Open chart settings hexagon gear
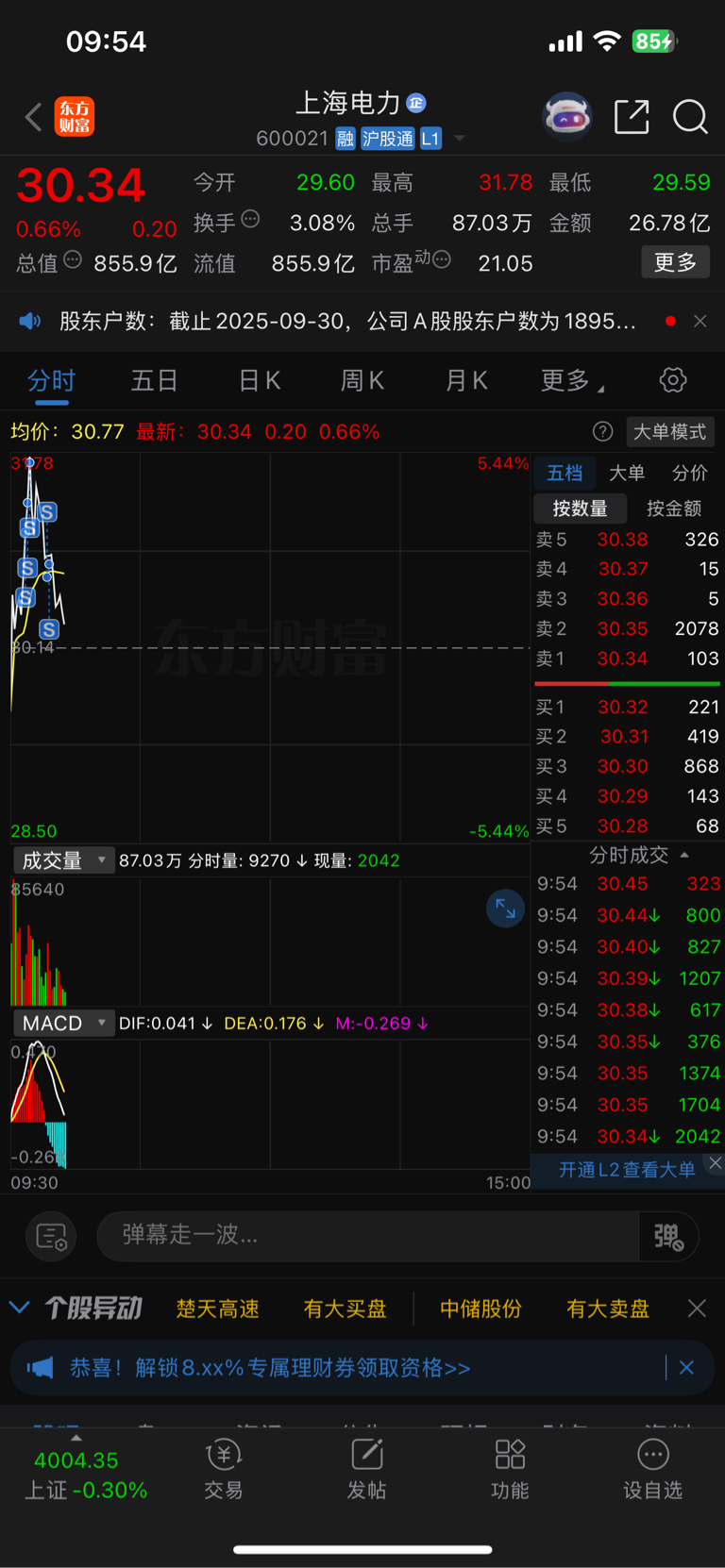Image resolution: width=725 pixels, height=1568 pixels. tap(673, 380)
